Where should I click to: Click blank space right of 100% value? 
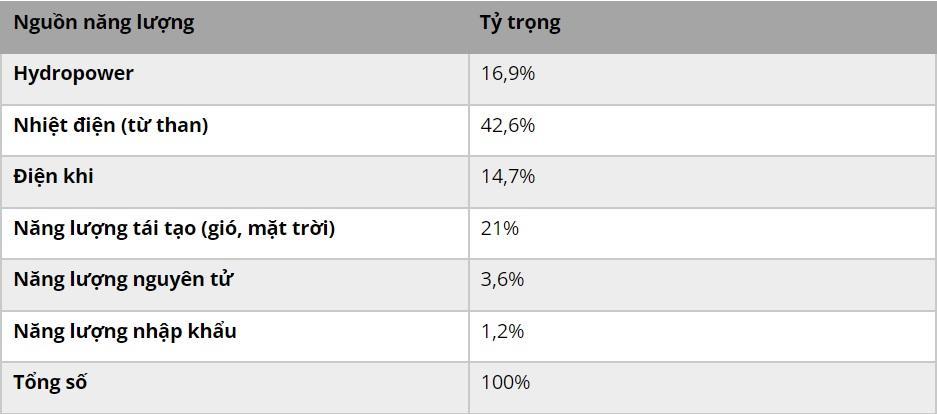pyautogui.click(x=732, y=387)
